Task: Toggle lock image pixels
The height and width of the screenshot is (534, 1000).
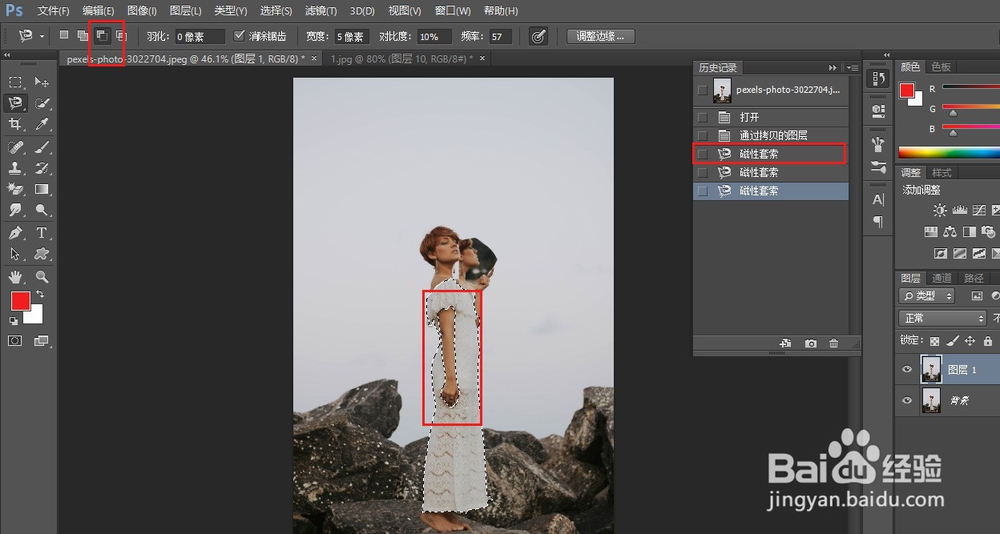Action: 952,341
